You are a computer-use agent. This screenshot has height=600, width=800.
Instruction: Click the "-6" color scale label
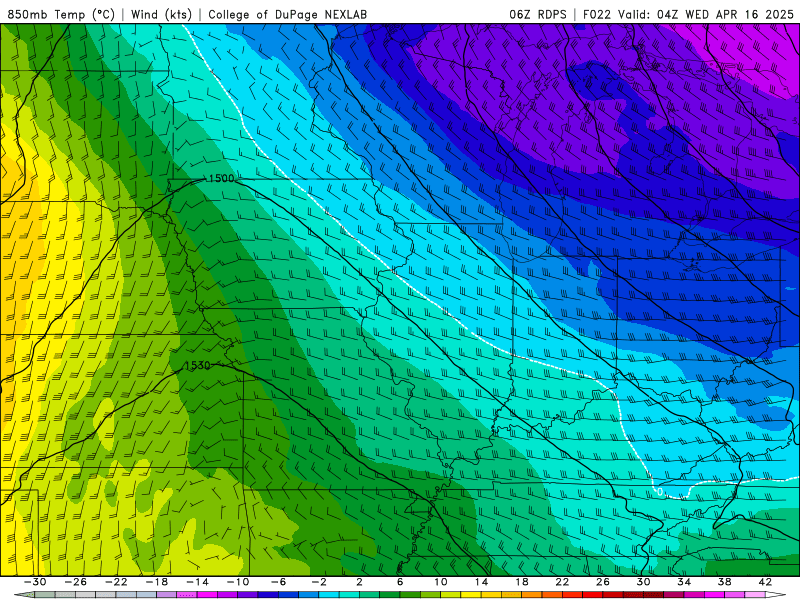tap(279, 582)
